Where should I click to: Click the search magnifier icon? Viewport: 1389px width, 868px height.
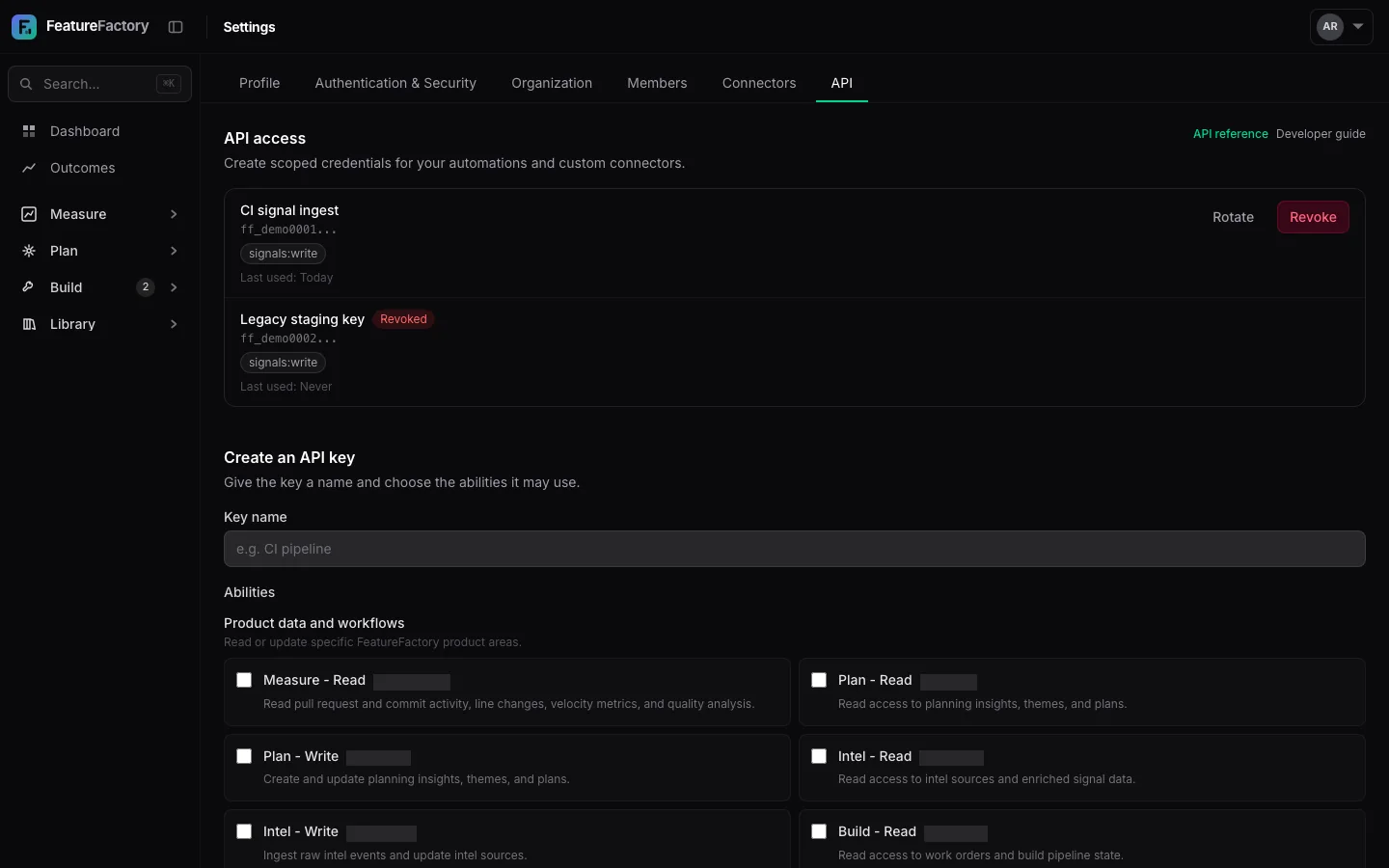[26, 84]
